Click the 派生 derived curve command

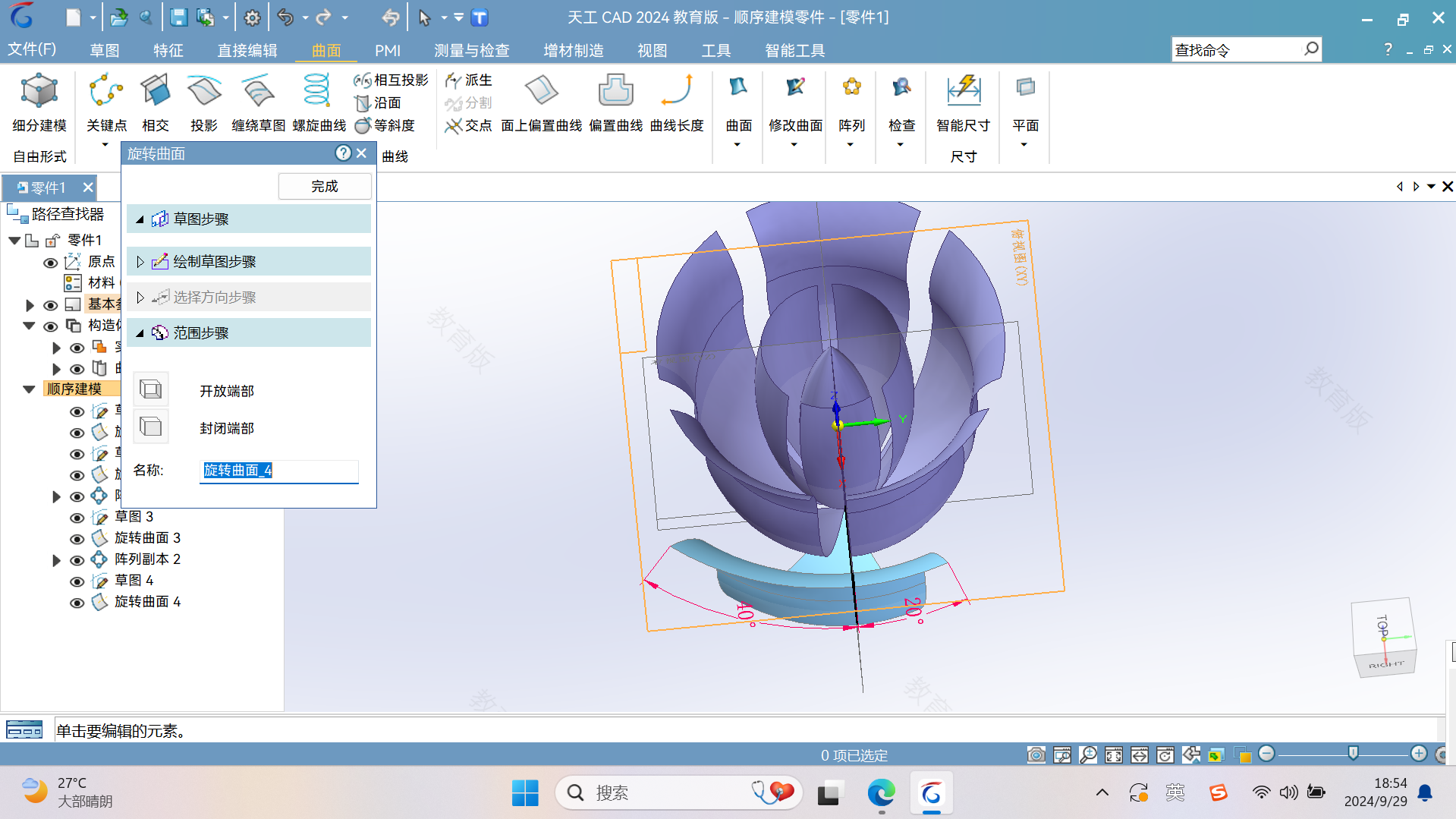469,80
